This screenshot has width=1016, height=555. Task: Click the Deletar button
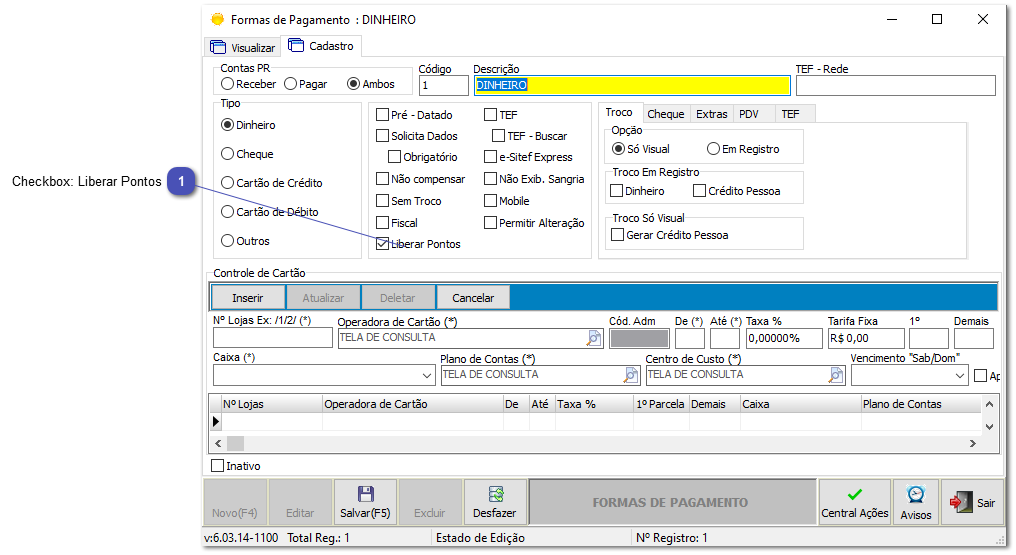pos(397,297)
